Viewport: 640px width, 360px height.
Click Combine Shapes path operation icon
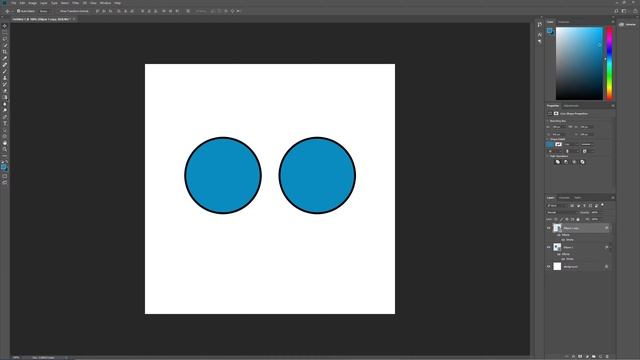(x=558, y=162)
